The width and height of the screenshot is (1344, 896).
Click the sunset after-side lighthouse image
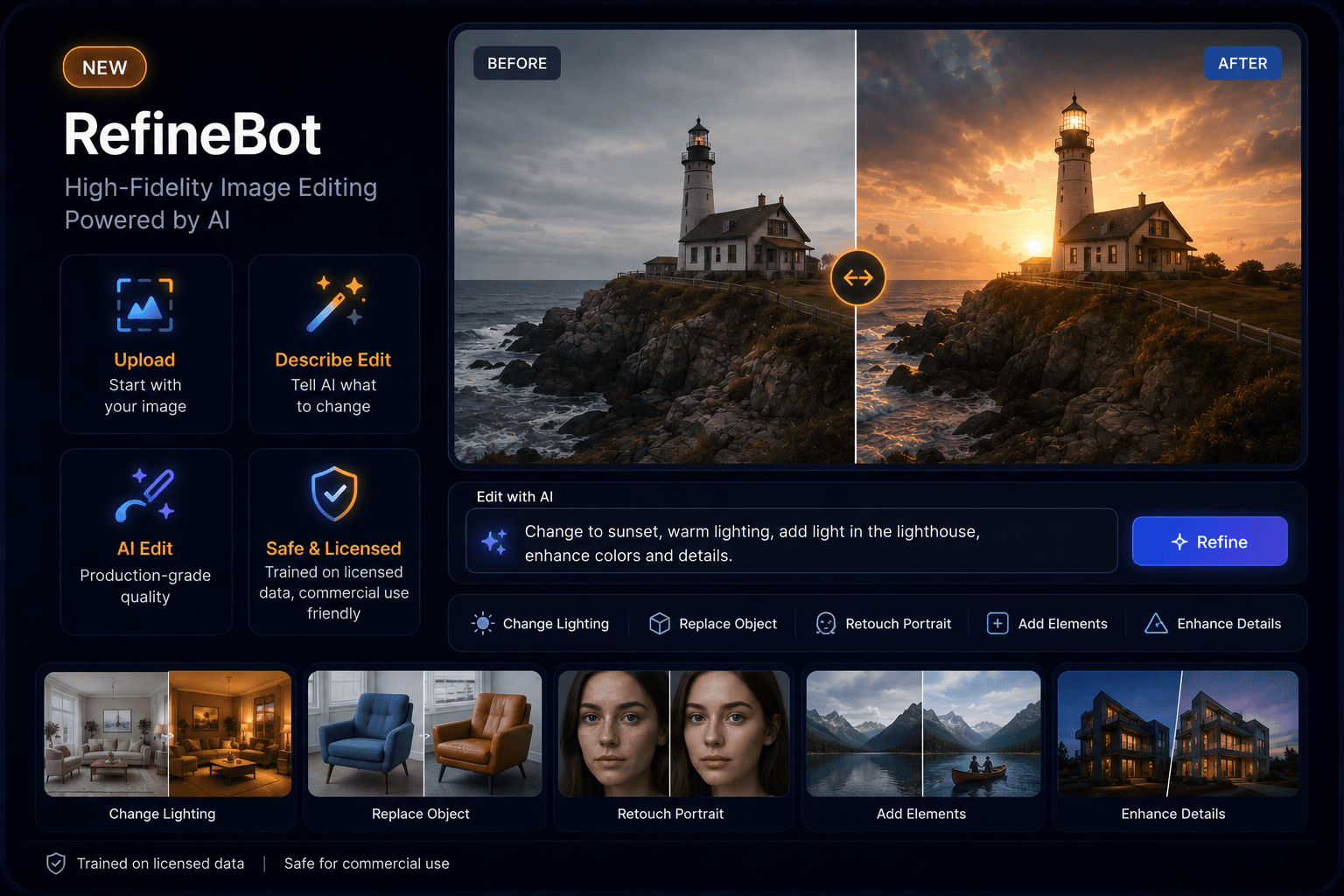(1078, 247)
